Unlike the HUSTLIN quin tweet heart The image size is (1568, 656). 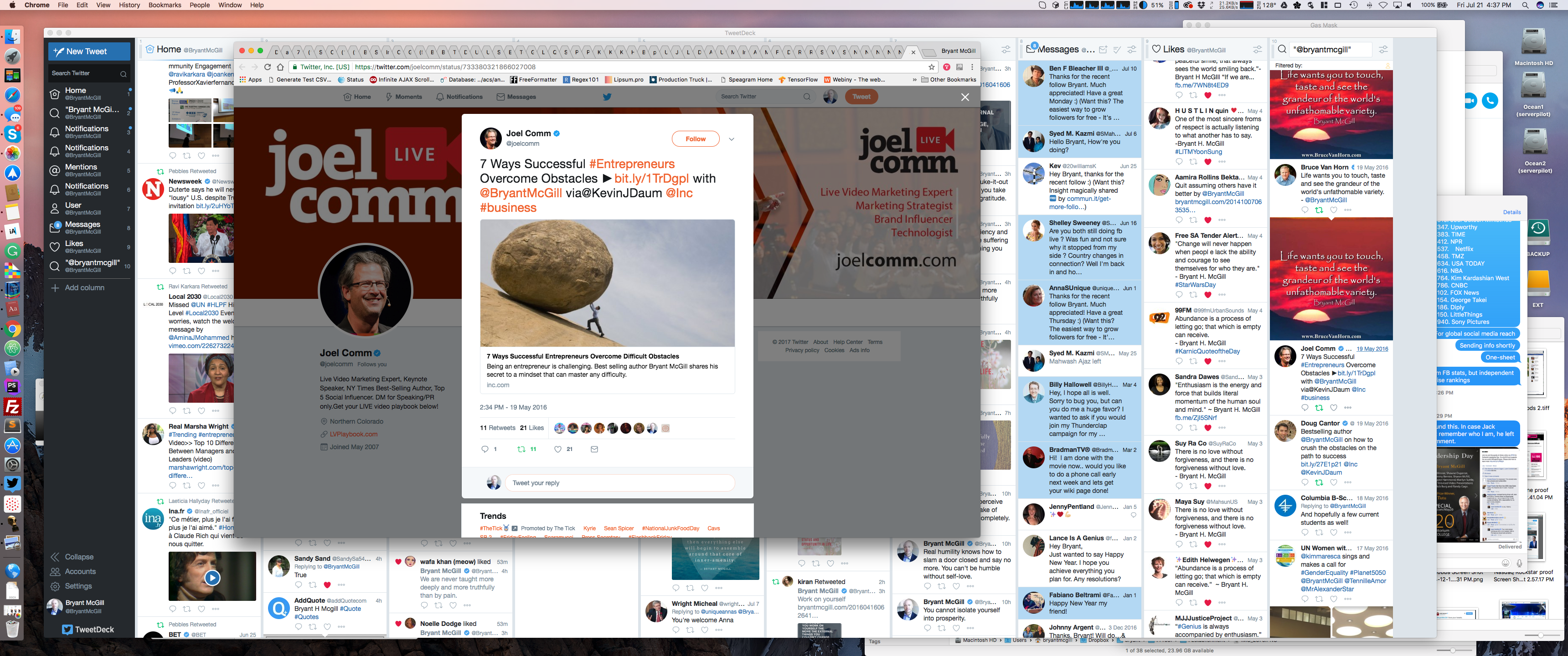click(x=1207, y=162)
